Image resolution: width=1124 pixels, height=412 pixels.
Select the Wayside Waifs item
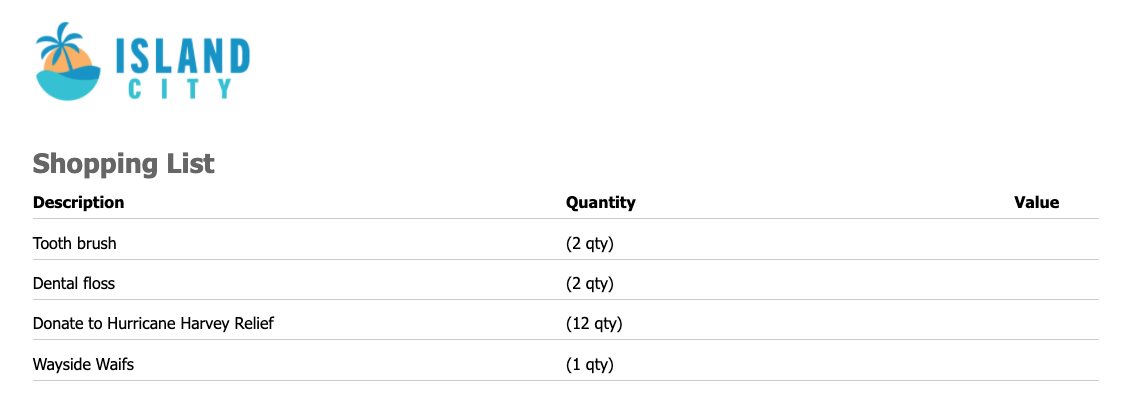click(x=83, y=365)
